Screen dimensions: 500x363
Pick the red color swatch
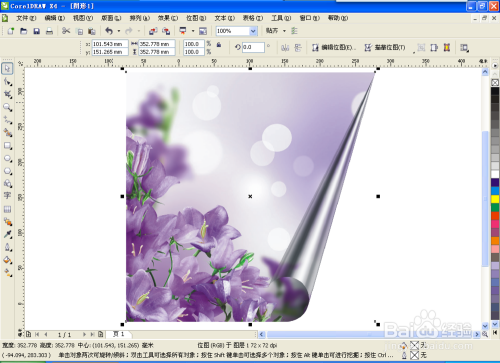(495, 216)
